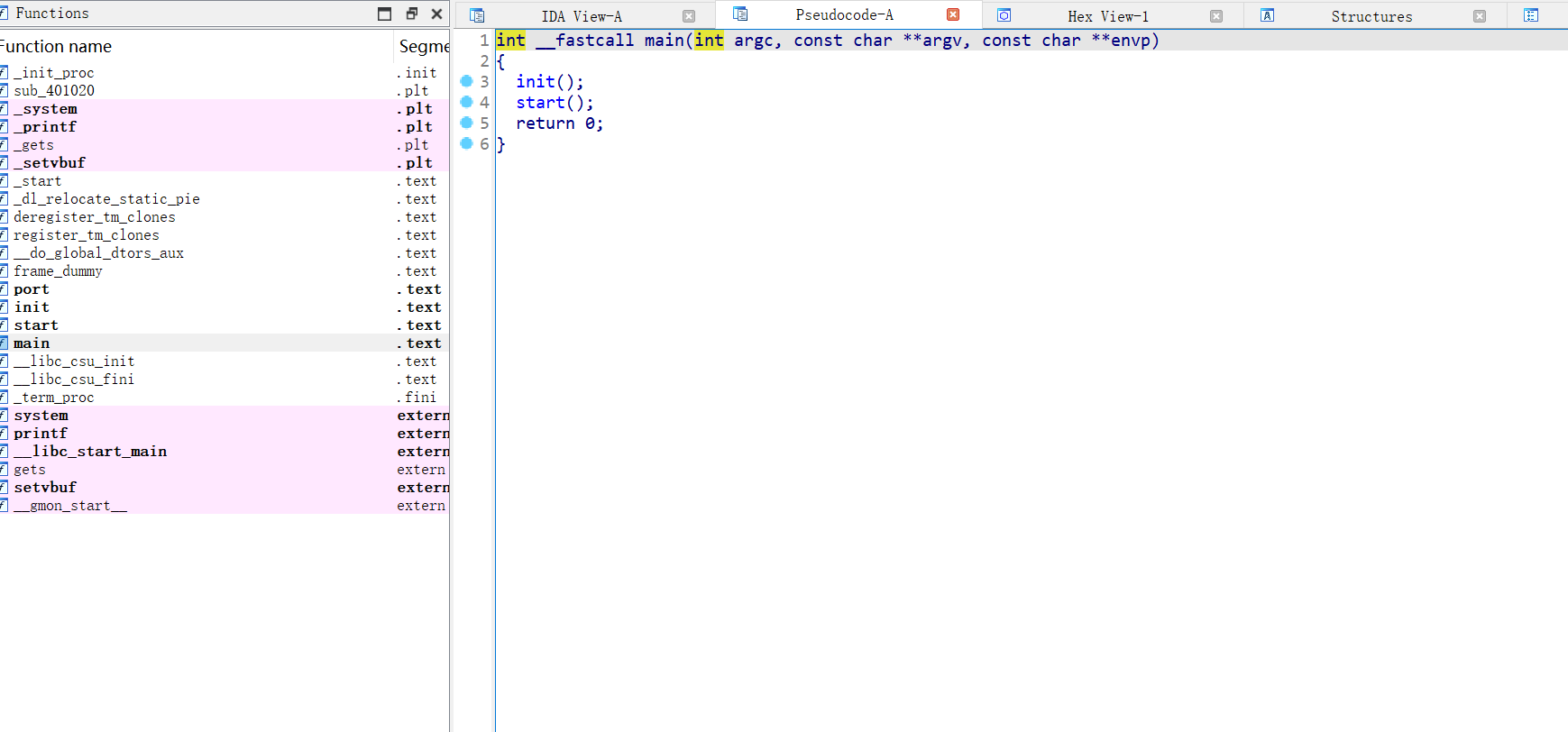The image size is (1568, 732).
Task: Select the __gmon_start__ row
Action: [x=225, y=505]
